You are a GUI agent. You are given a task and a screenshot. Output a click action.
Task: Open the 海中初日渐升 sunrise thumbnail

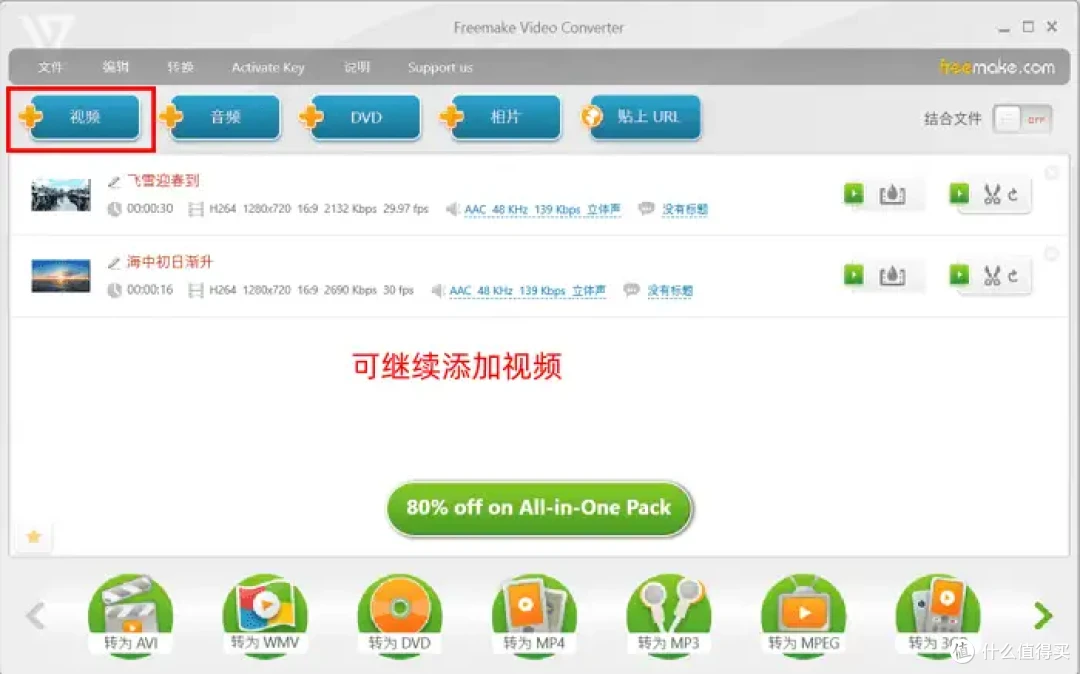pyautogui.click(x=61, y=275)
